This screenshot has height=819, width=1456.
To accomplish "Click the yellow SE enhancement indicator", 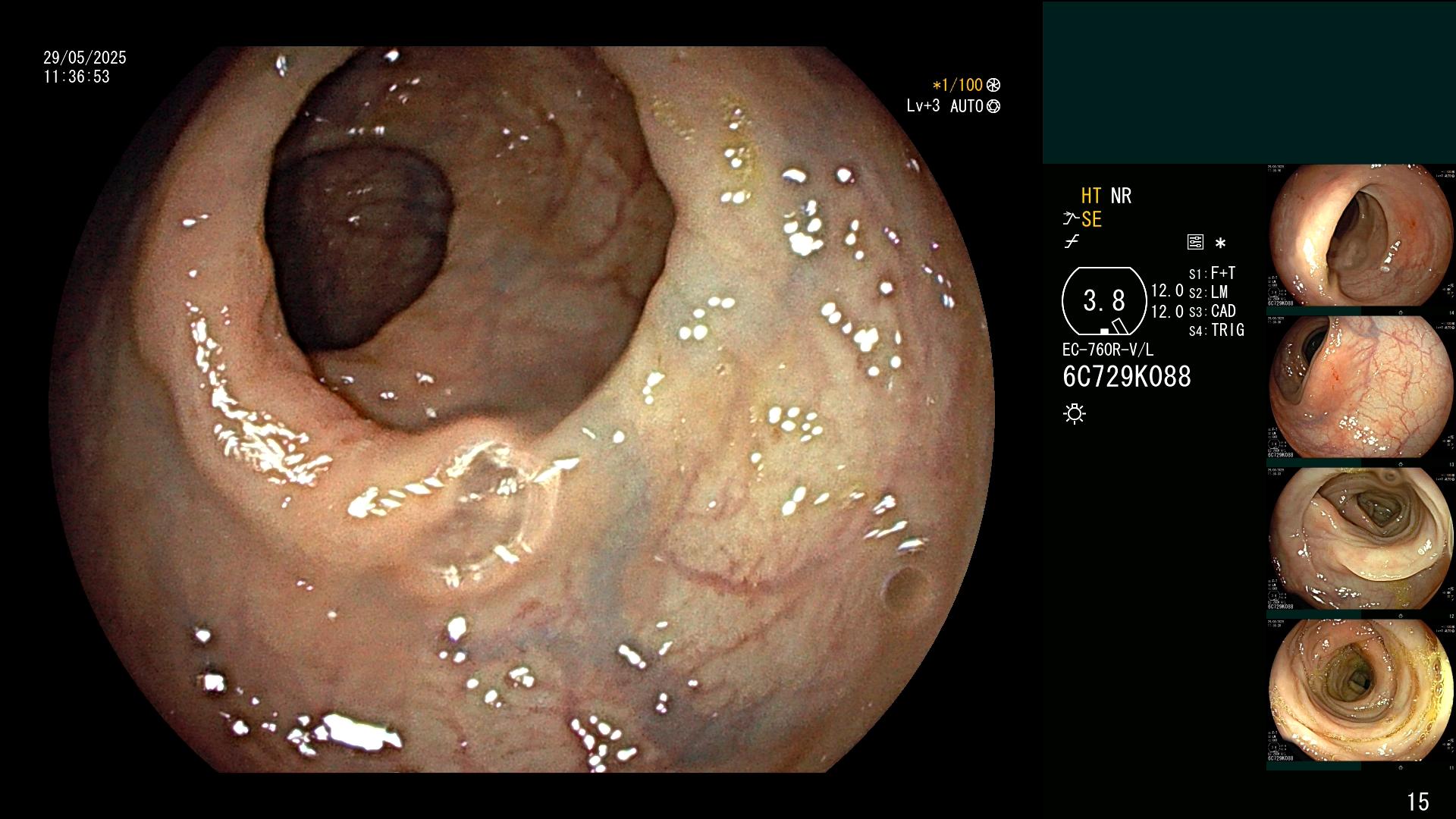I will click(1091, 220).
